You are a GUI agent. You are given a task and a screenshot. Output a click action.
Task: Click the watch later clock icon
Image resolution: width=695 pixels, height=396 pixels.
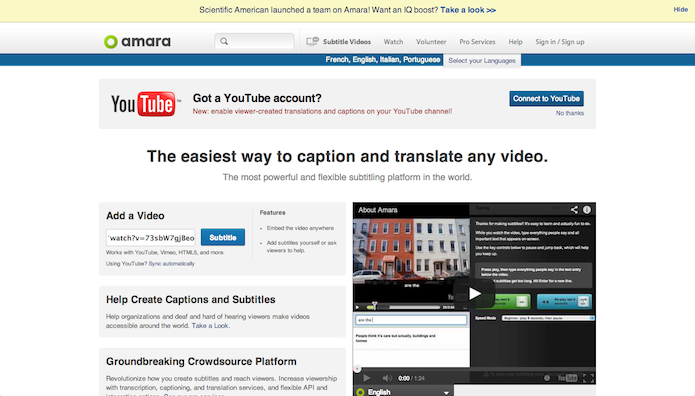coord(547,378)
